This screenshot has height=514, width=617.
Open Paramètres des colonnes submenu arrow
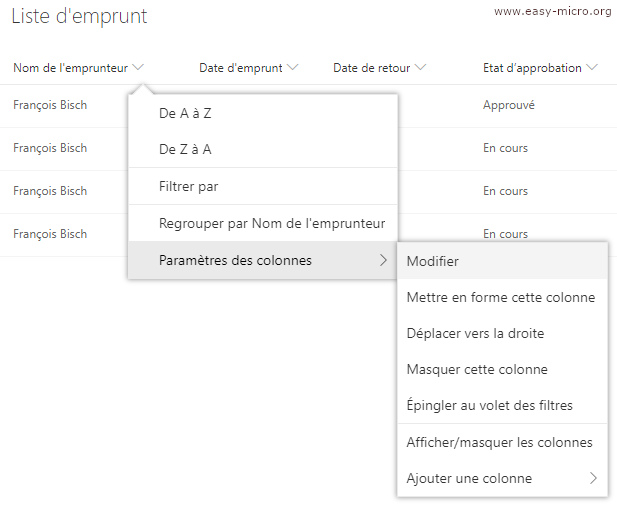[x=383, y=260]
